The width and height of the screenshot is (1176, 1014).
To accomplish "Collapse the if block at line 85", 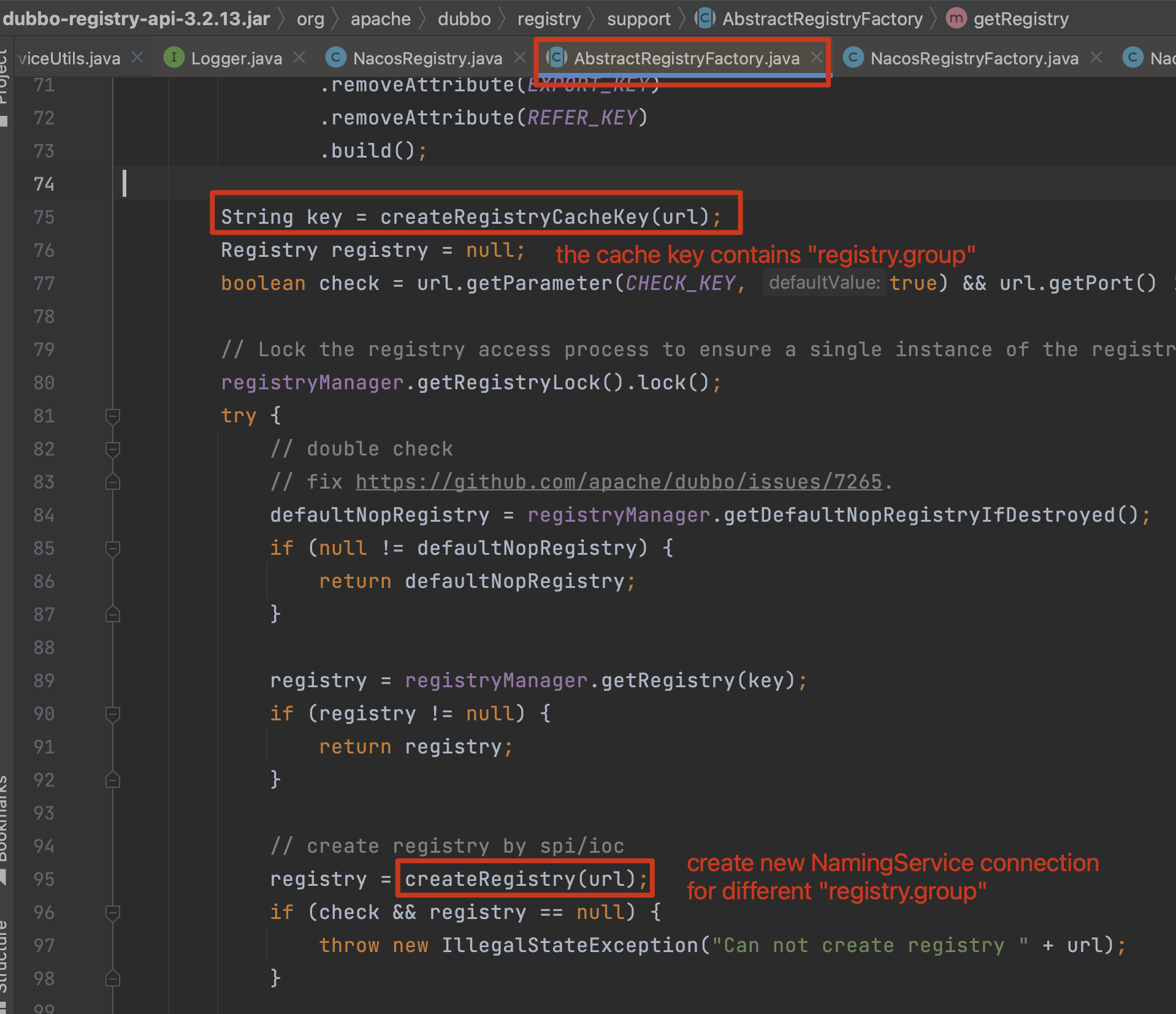I will point(113,549).
